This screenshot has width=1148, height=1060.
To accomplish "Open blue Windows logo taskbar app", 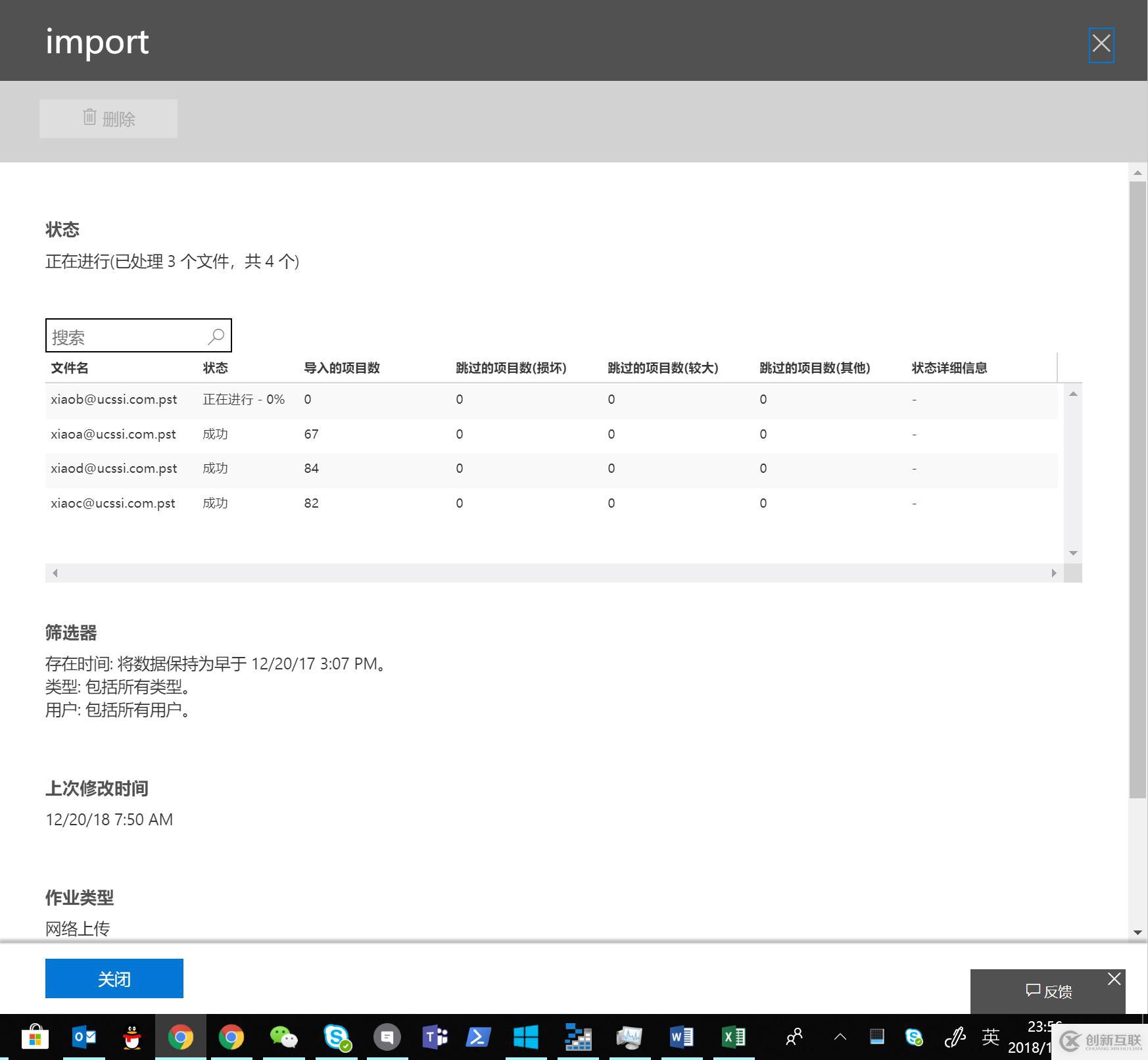I will click(x=526, y=1038).
